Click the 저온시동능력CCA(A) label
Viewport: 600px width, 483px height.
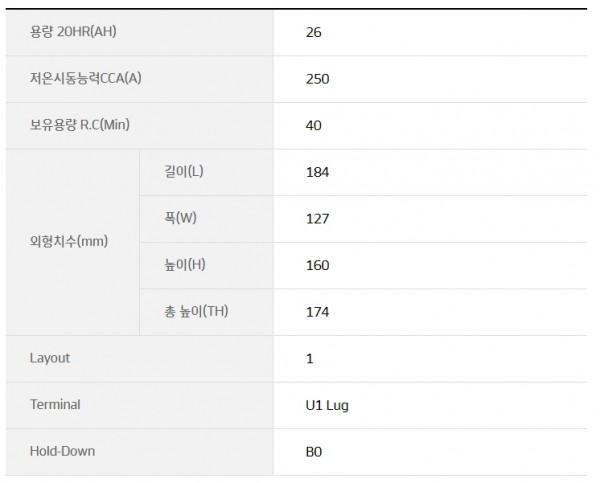[86, 78]
